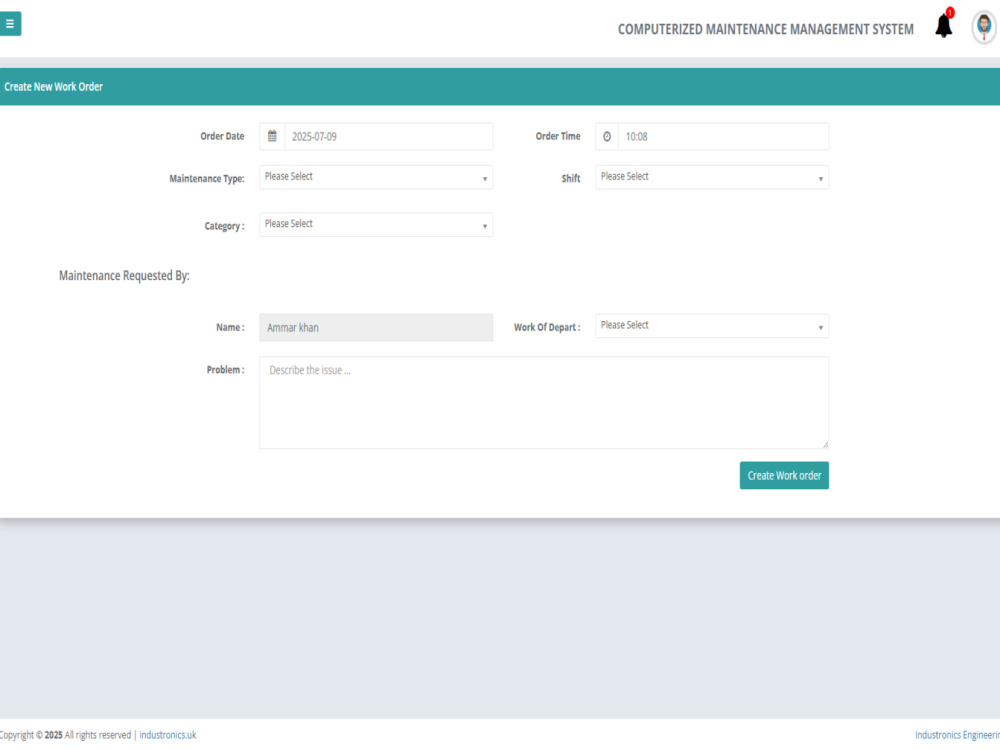This screenshot has width=1000, height=750.
Task: Open the Shift dropdown
Action: 712,177
